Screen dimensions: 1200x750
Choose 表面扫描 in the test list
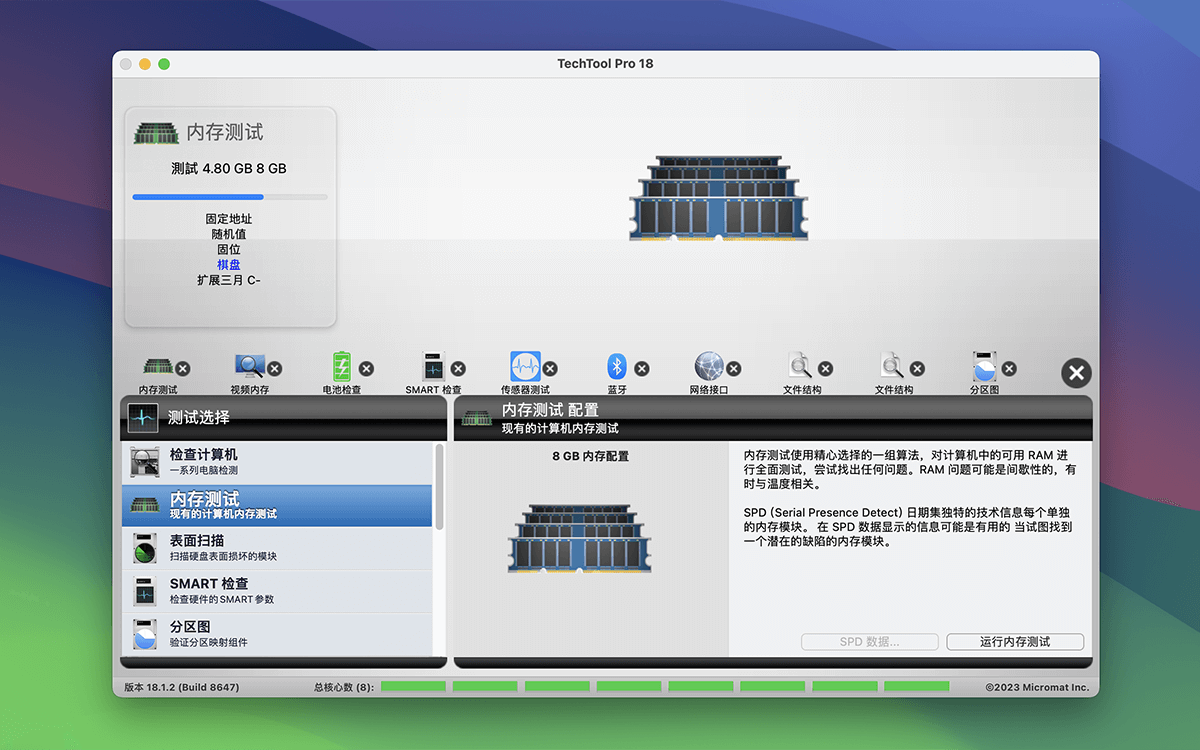[x=277, y=548]
